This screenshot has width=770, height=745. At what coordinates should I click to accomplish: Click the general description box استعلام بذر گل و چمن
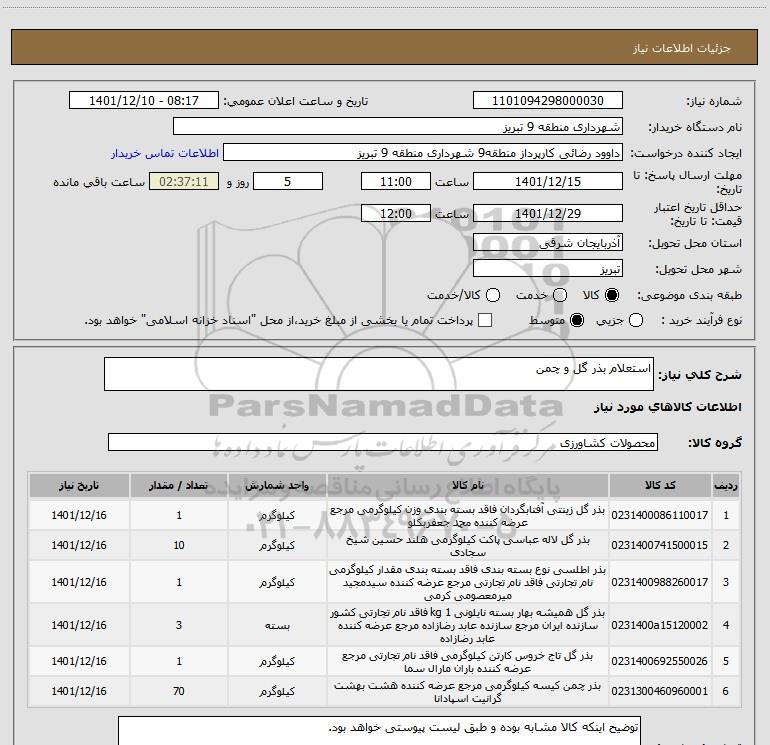[379, 374]
